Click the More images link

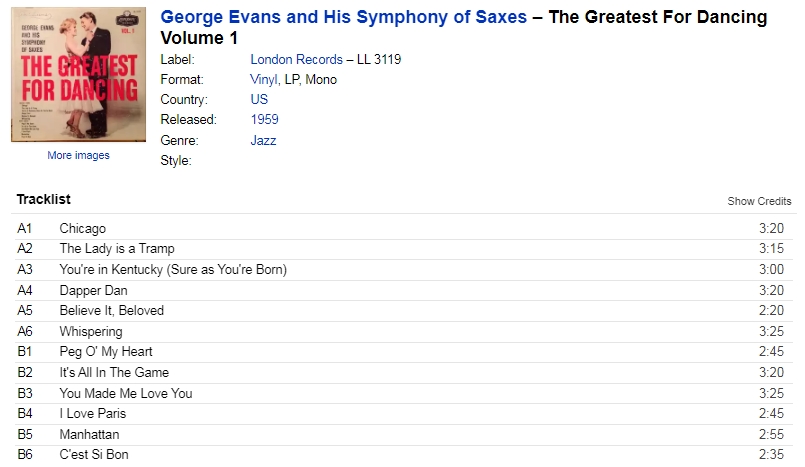point(79,155)
